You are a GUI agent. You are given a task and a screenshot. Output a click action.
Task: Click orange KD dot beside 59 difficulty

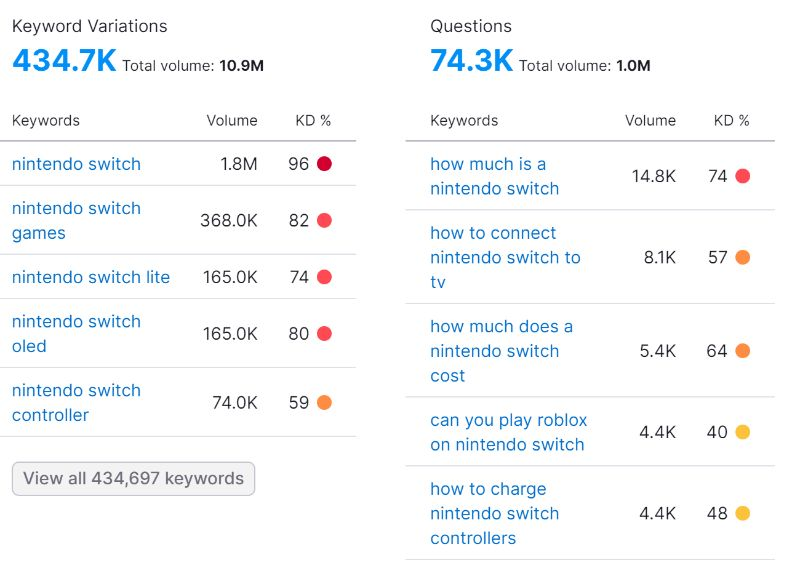(324, 403)
